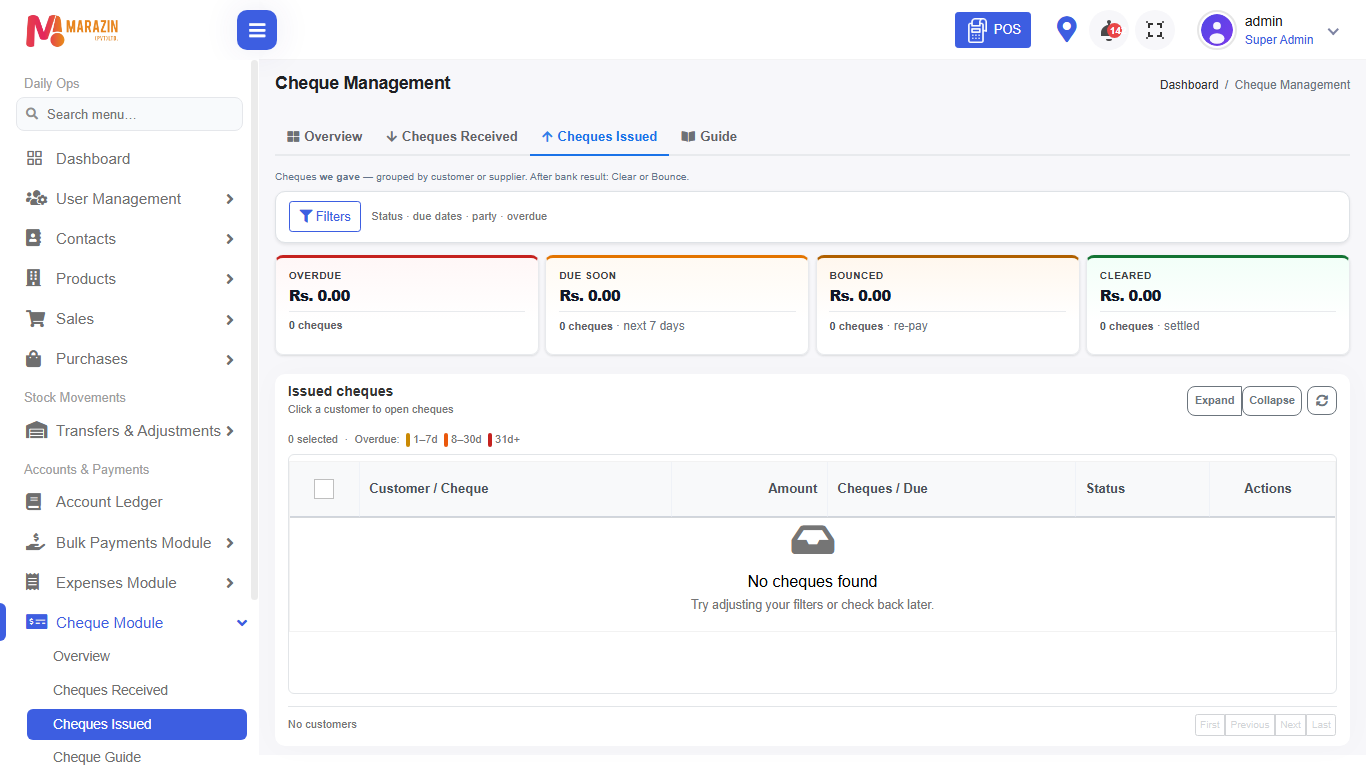The image size is (1366, 768).
Task: Switch to the Cheques Received tab
Action: pyautogui.click(x=451, y=136)
